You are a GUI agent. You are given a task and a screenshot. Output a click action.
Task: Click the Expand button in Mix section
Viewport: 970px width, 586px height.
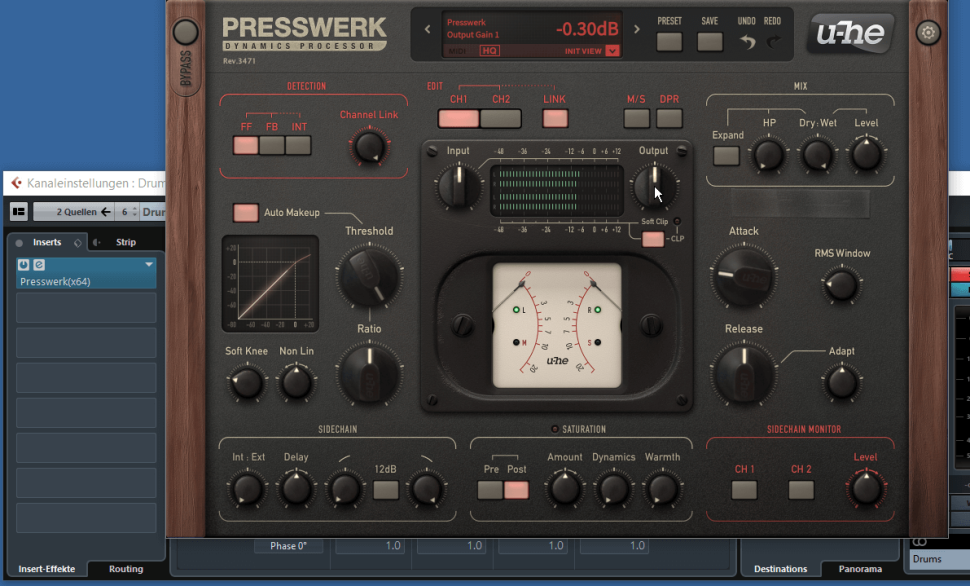pyautogui.click(x=726, y=156)
